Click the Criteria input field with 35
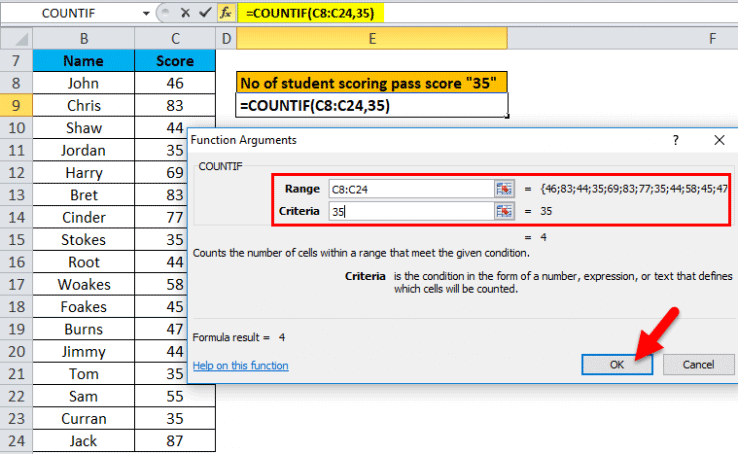This screenshot has width=738, height=454. (x=411, y=211)
